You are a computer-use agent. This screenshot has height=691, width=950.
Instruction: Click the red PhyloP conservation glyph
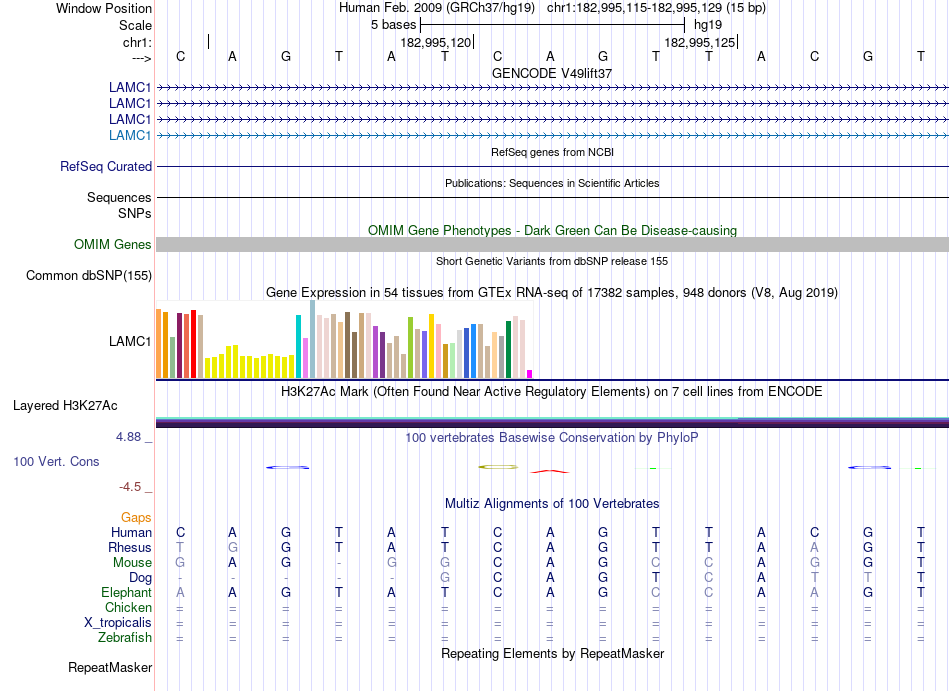[550, 471]
